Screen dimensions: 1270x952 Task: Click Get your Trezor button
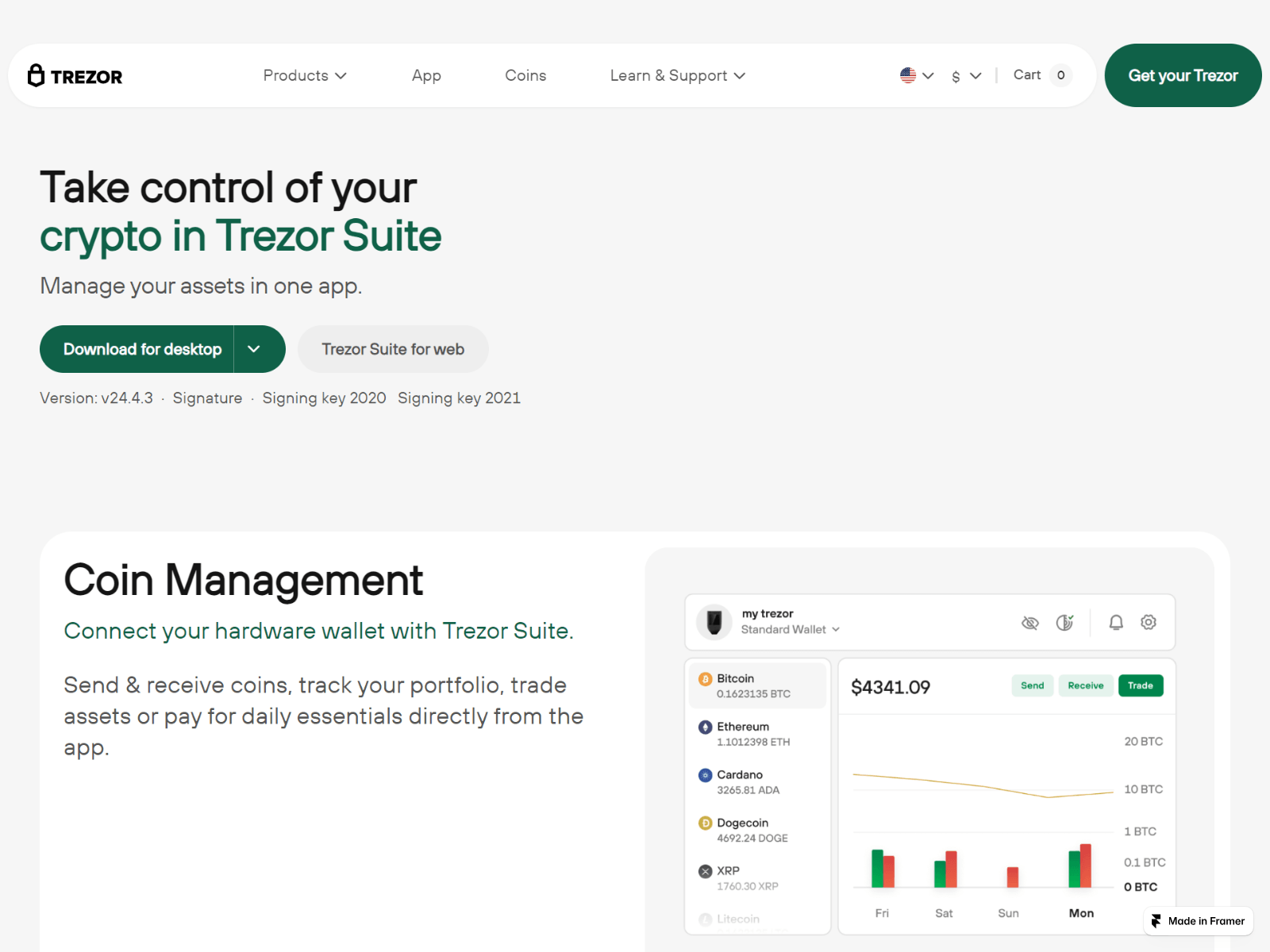[1183, 75]
